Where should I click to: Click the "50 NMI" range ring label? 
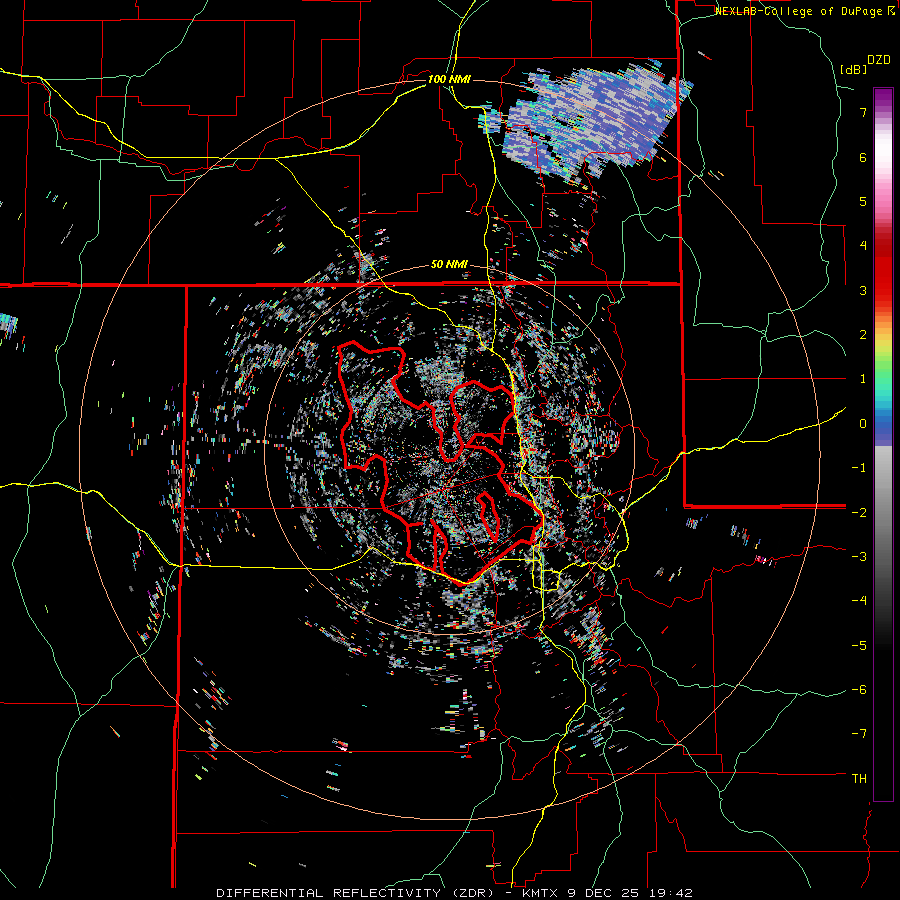click(x=449, y=265)
